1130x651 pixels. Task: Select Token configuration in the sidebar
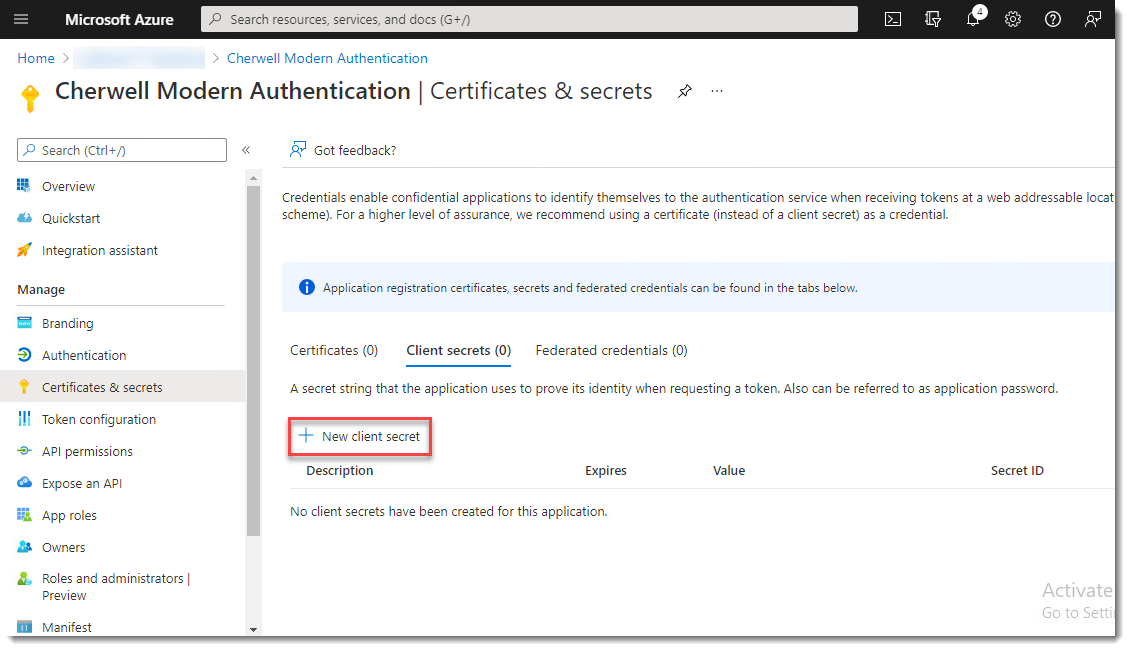(98, 419)
